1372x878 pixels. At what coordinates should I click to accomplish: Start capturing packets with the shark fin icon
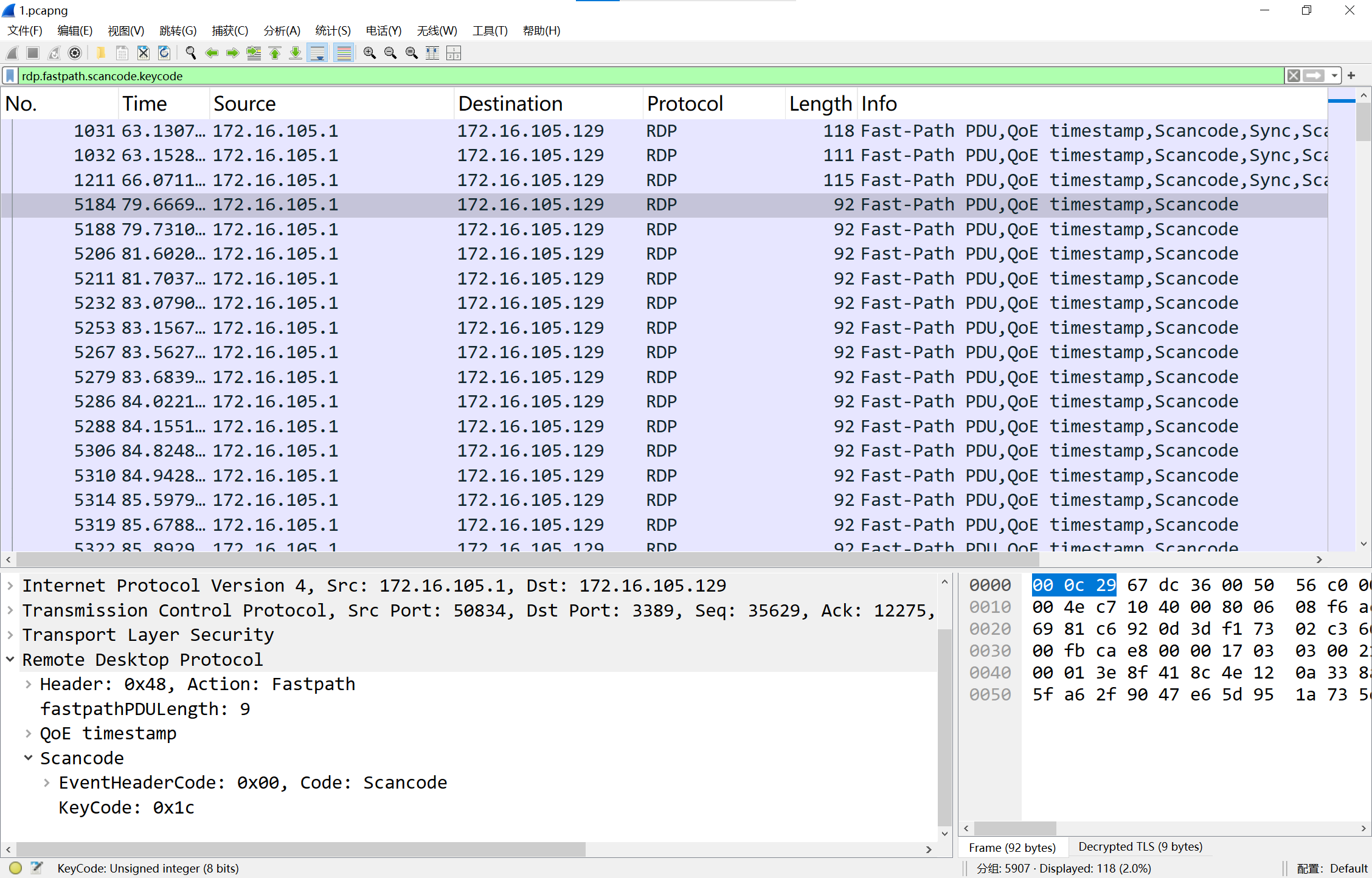coord(13,54)
